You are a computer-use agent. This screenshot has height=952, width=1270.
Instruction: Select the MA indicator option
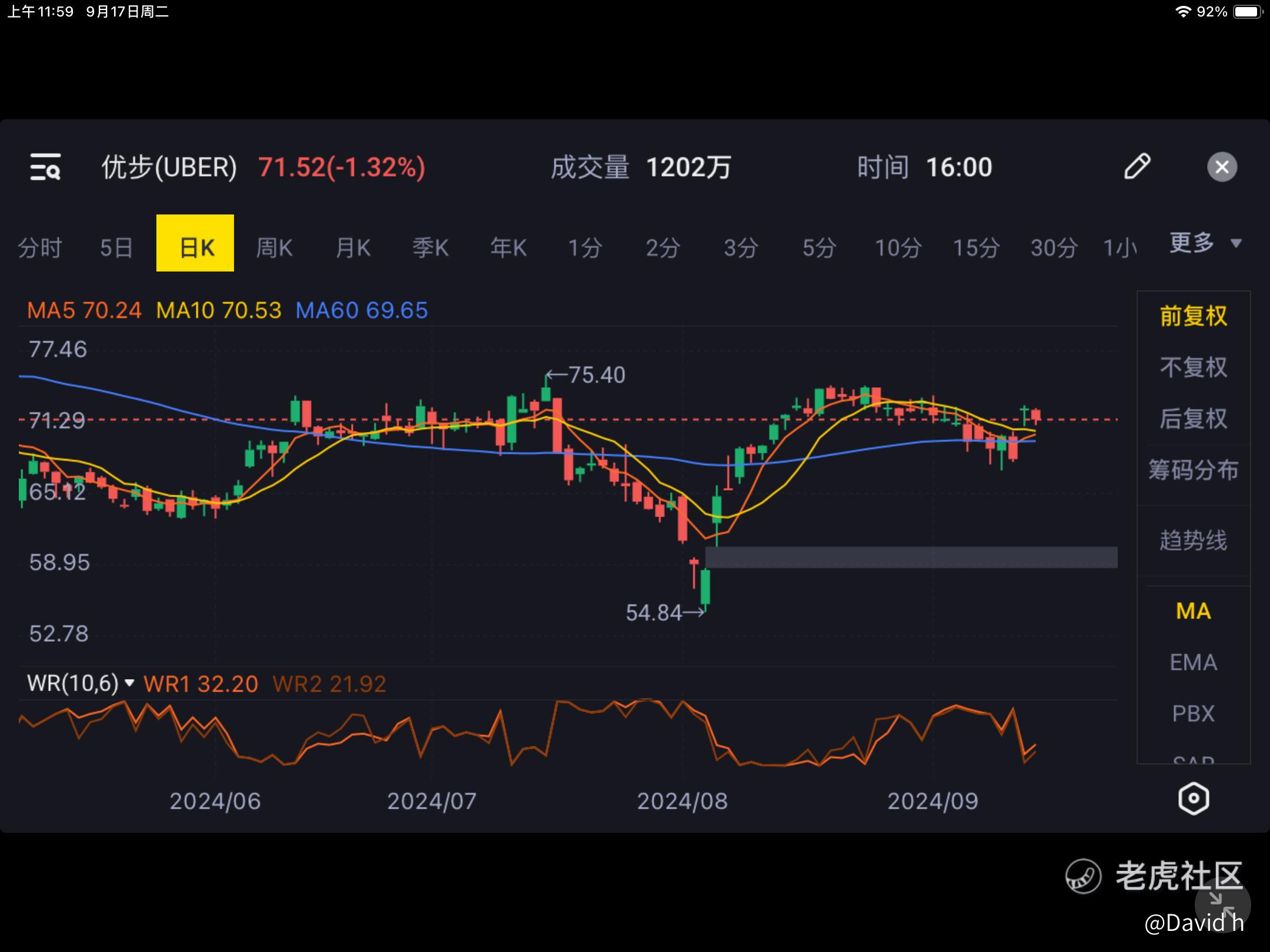coord(1194,611)
